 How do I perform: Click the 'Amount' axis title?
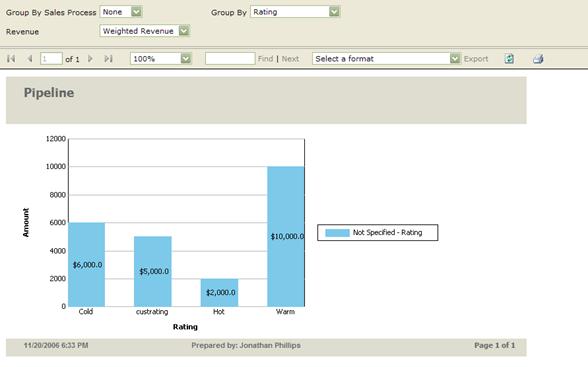pyautogui.click(x=26, y=223)
